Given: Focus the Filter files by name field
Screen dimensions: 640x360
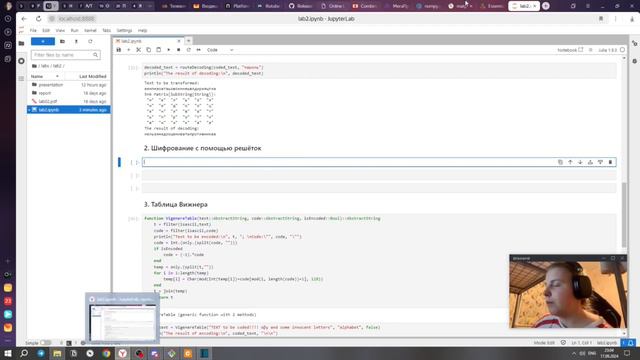Looking at the screenshot, I should (66, 55).
